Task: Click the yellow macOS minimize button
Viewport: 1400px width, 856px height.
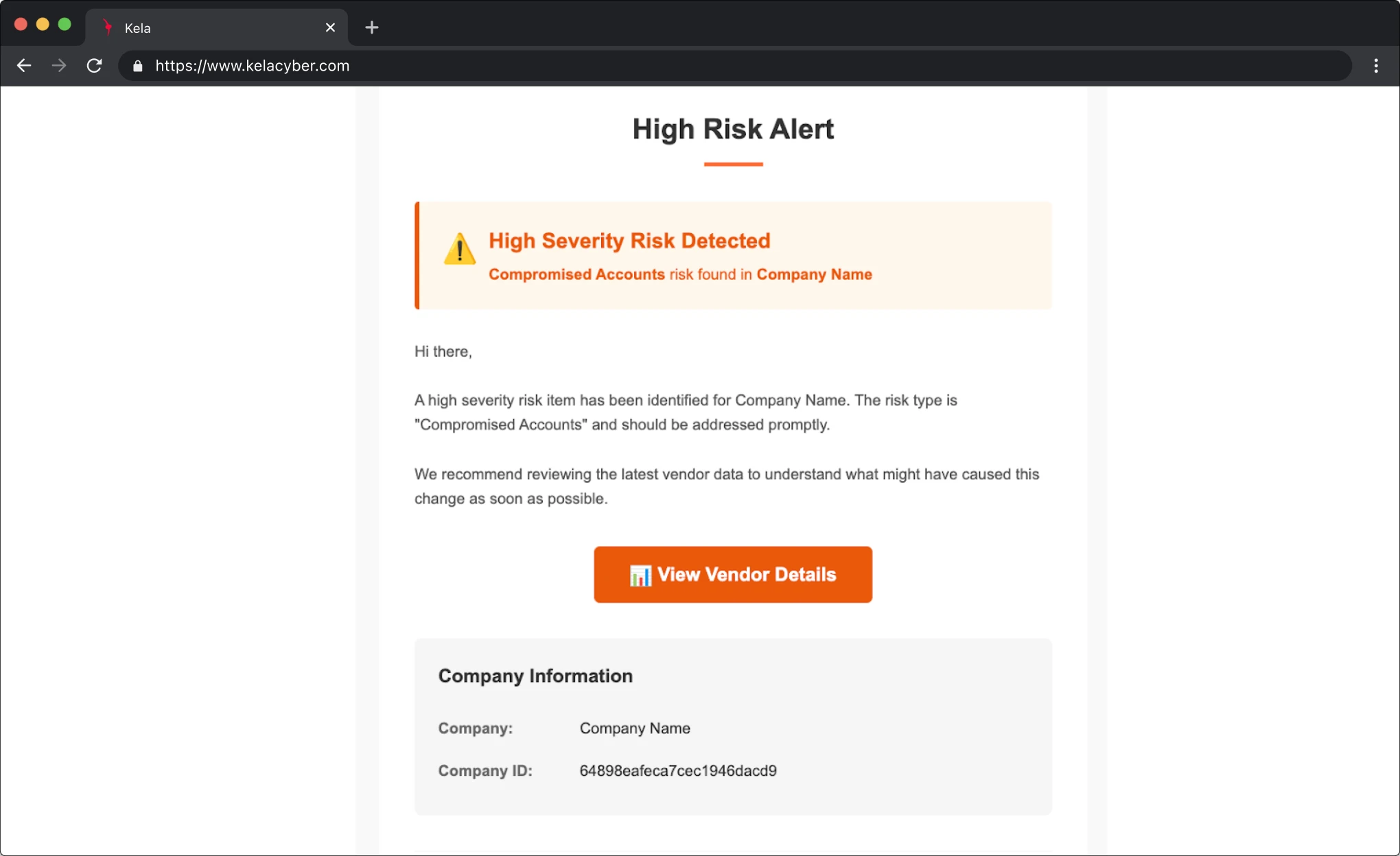Action: 43,25
